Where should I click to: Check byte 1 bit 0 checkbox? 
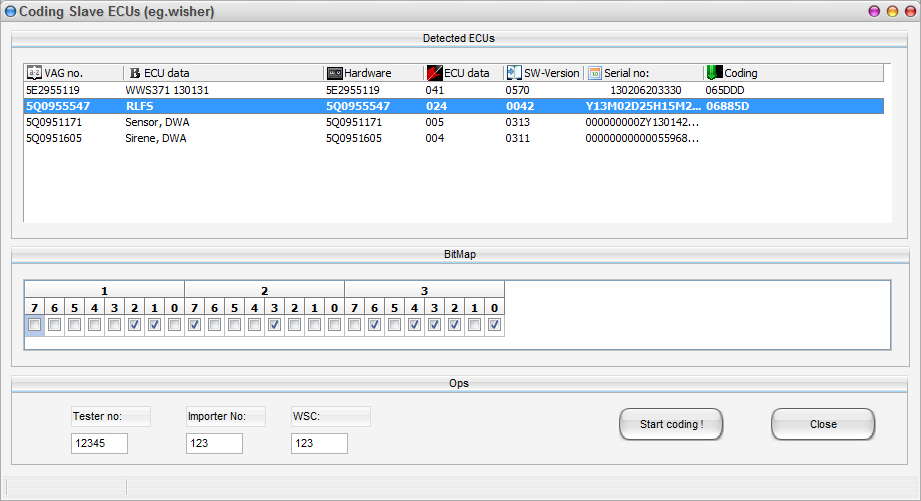174,324
